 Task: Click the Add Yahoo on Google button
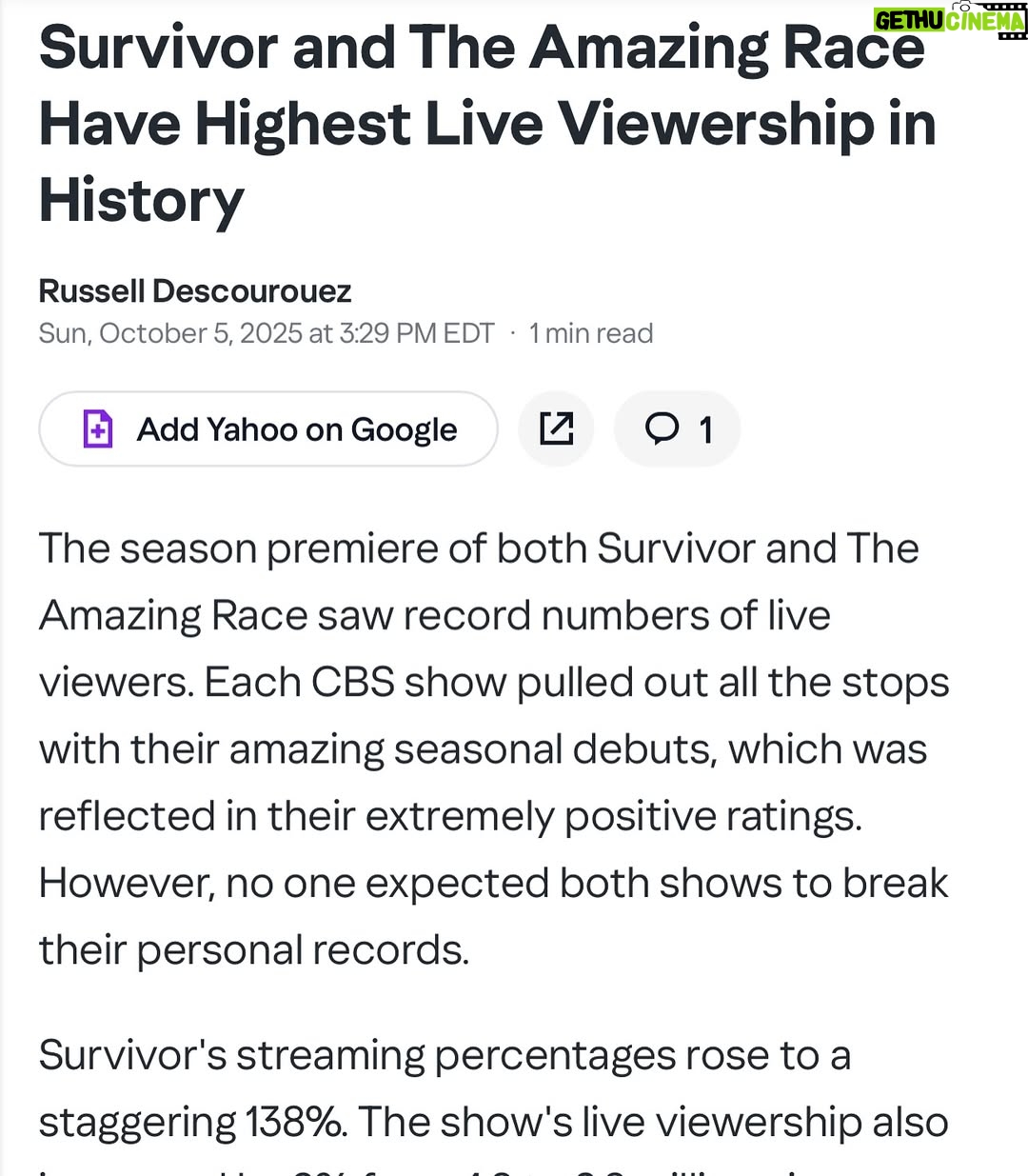click(x=268, y=429)
